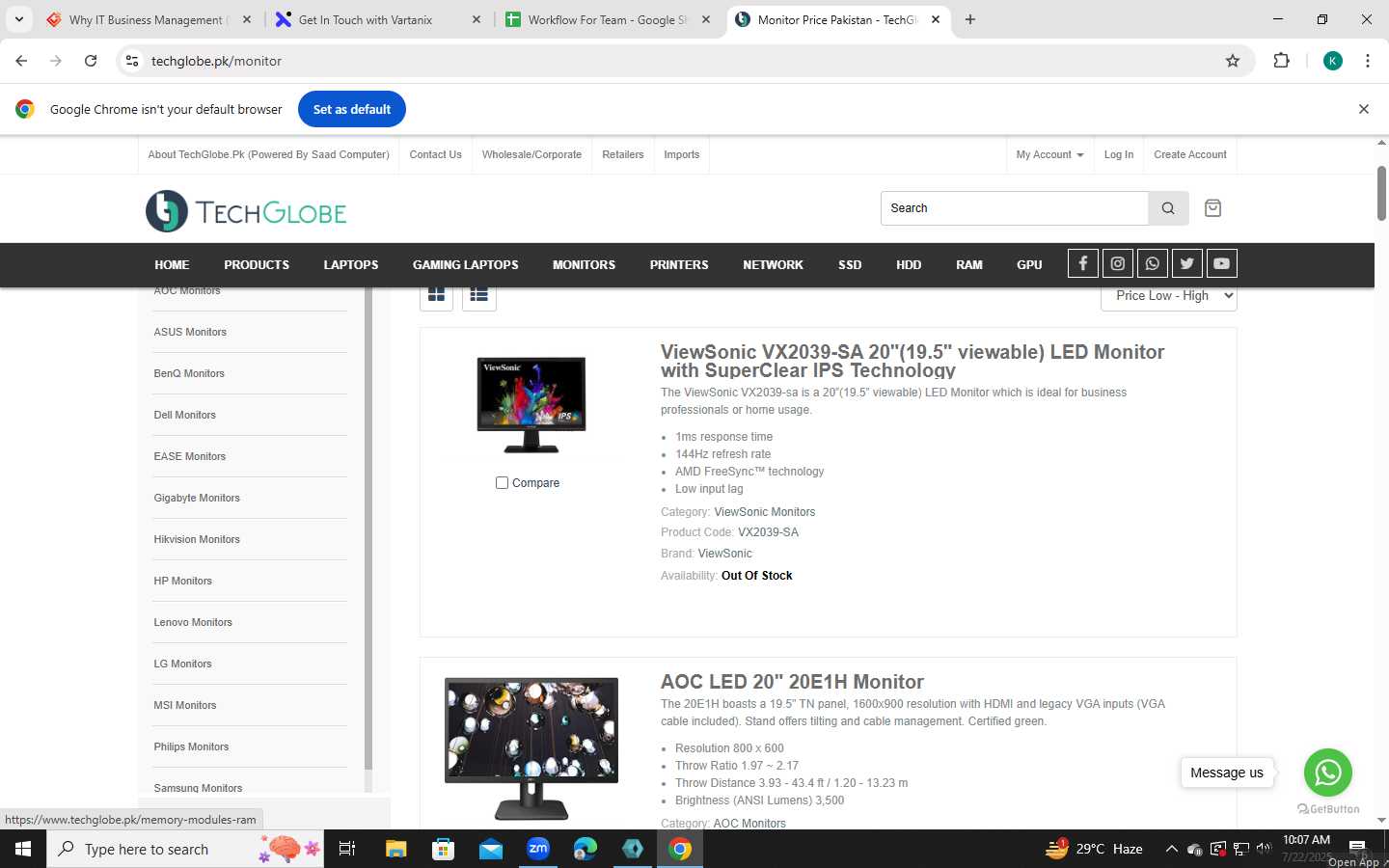Click the ViewSonic monitor product image

pos(531,405)
